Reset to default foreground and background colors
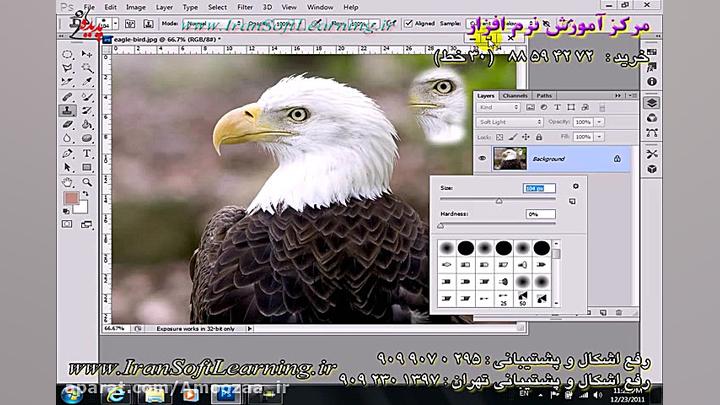 [x=67, y=211]
